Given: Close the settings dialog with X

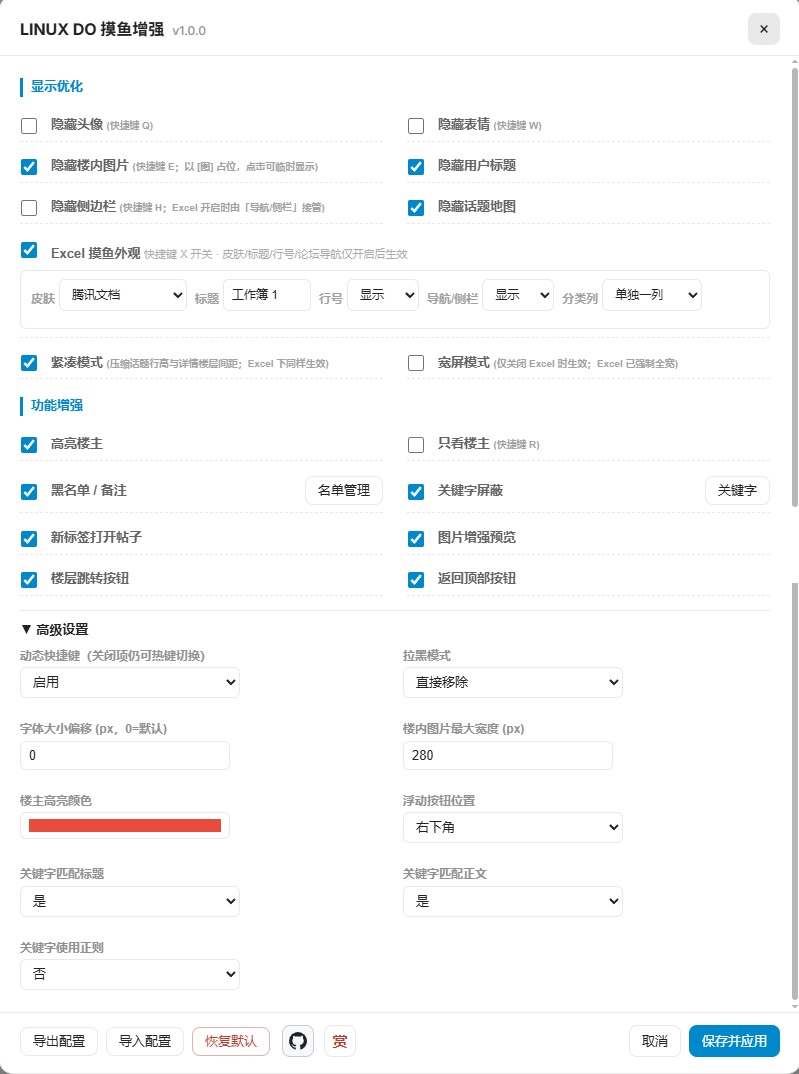Looking at the screenshot, I should (763, 29).
